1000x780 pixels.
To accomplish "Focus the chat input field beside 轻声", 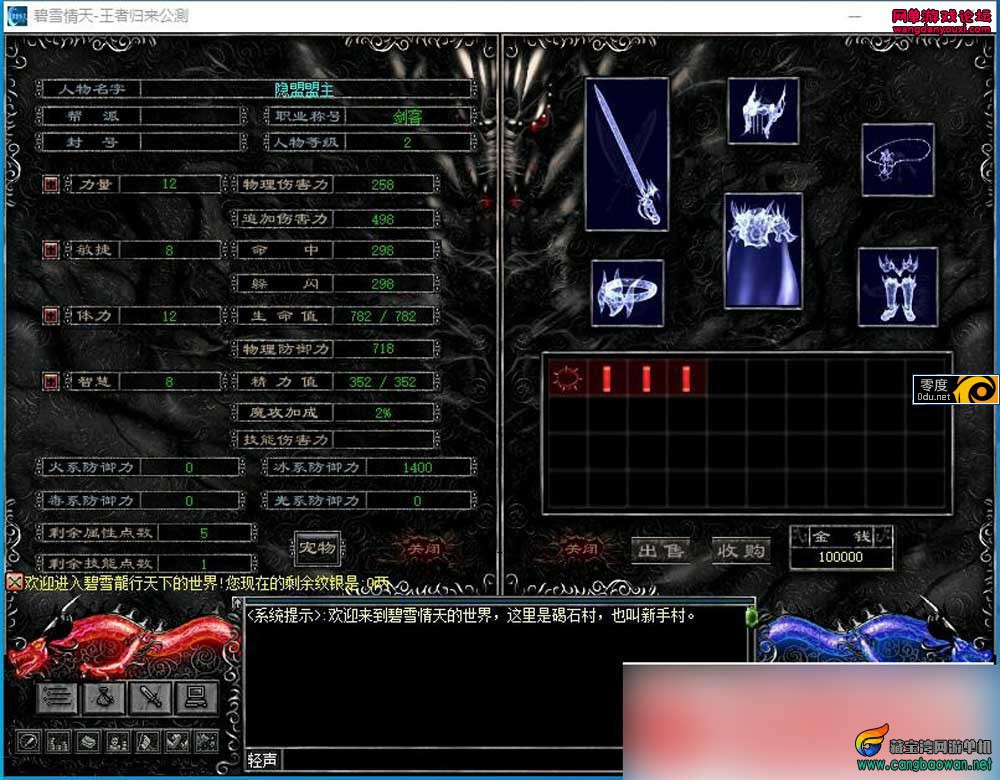I will pos(452,760).
